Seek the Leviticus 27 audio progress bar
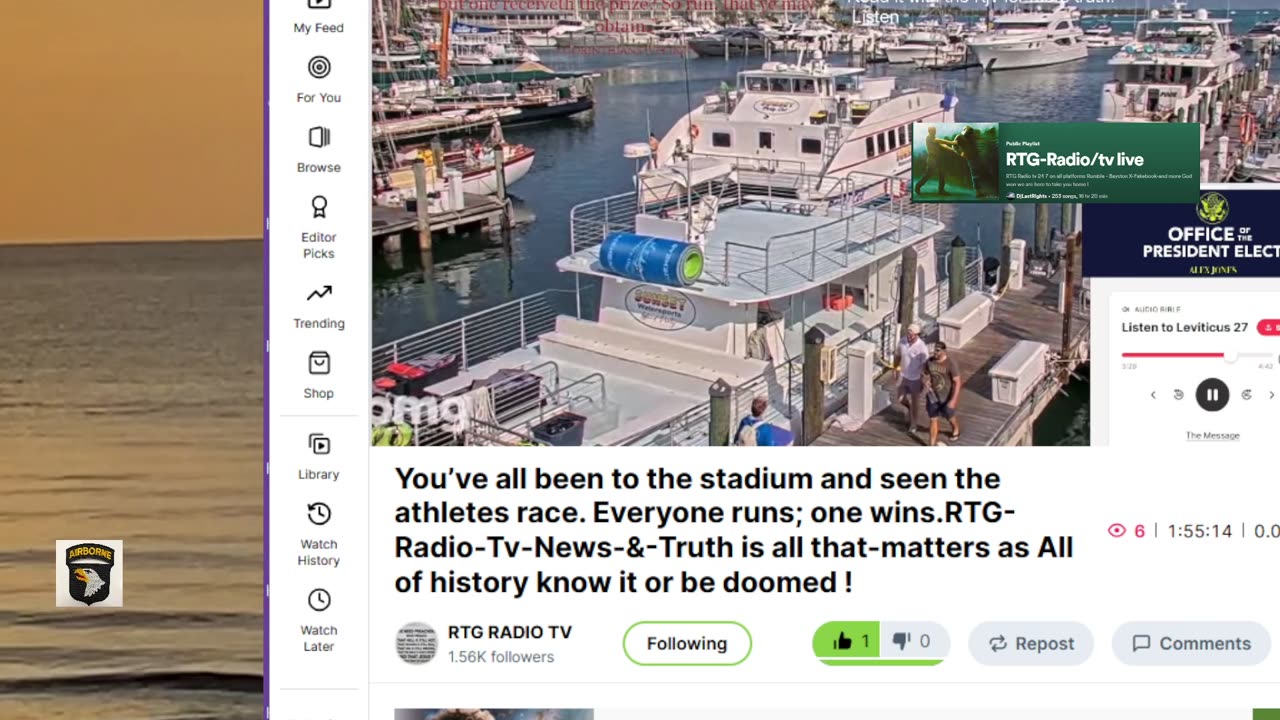 tap(1198, 355)
